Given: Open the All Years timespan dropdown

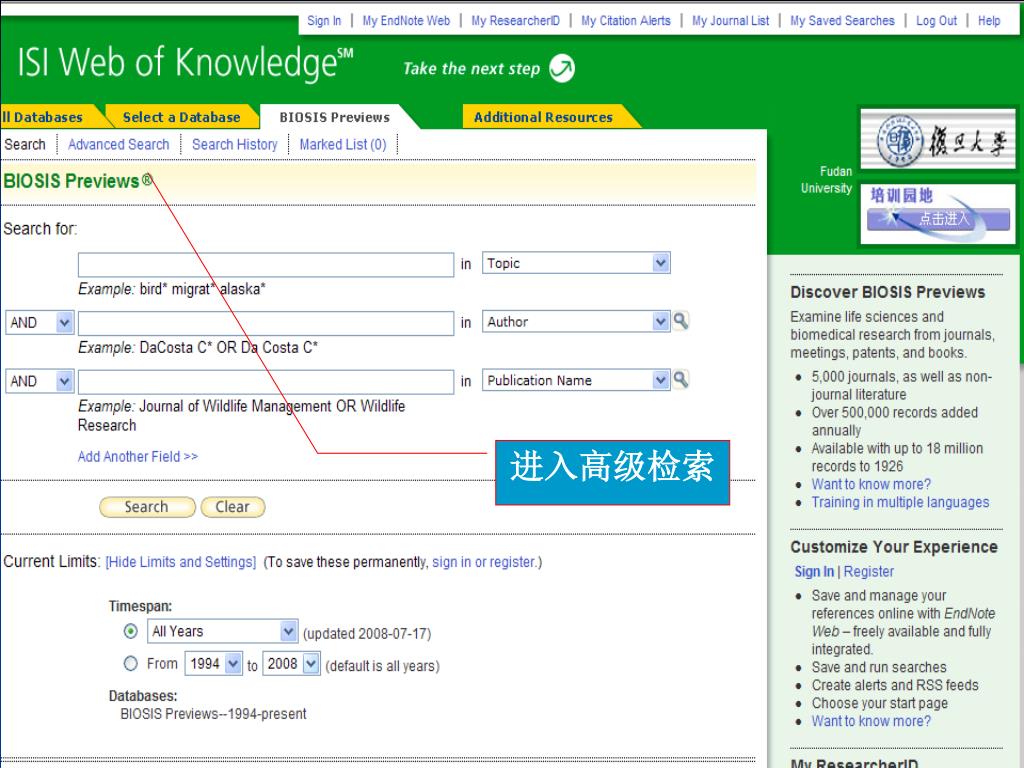Looking at the screenshot, I should [223, 632].
